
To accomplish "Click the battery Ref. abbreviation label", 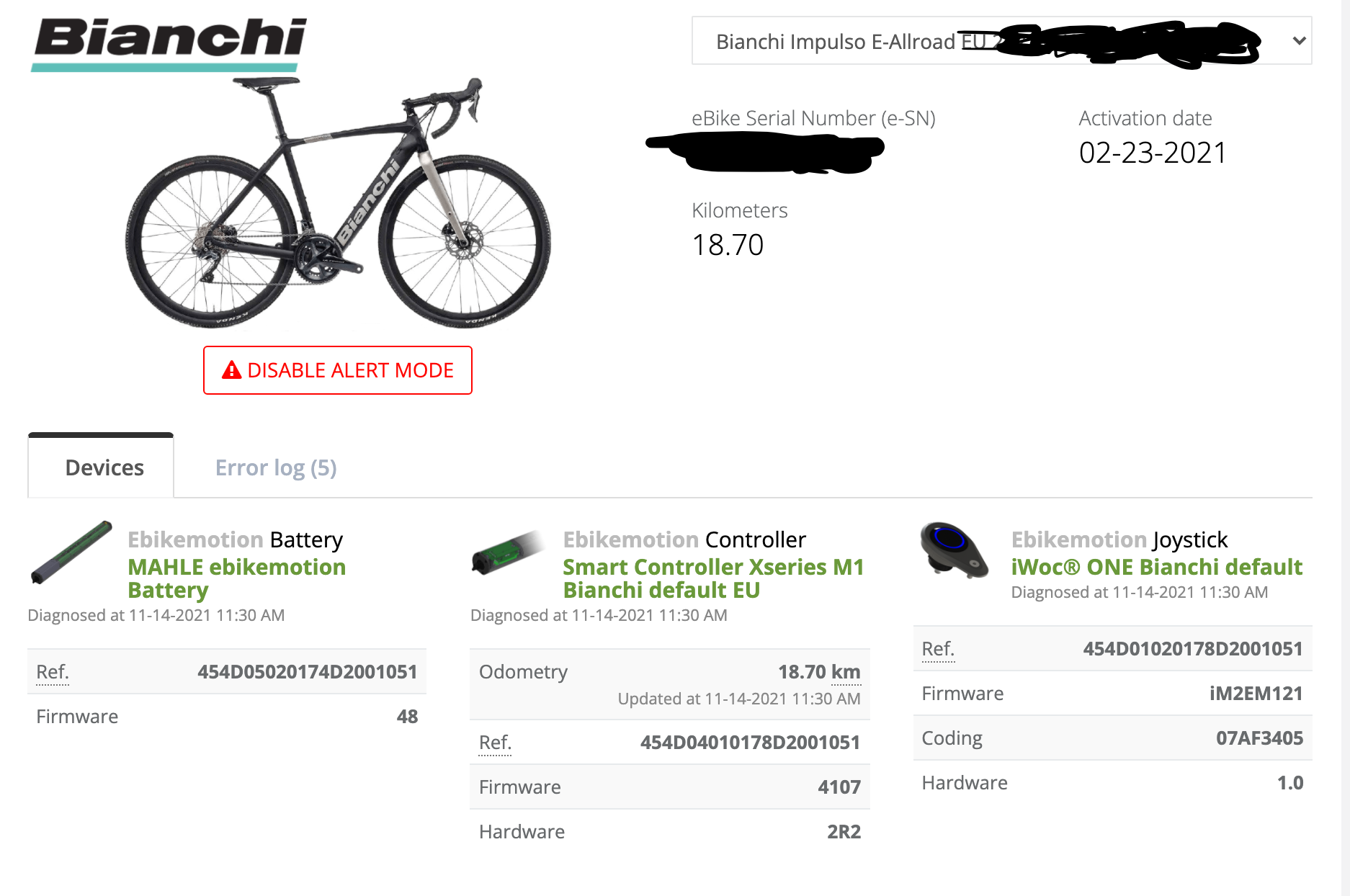I will [x=53, y=672].
